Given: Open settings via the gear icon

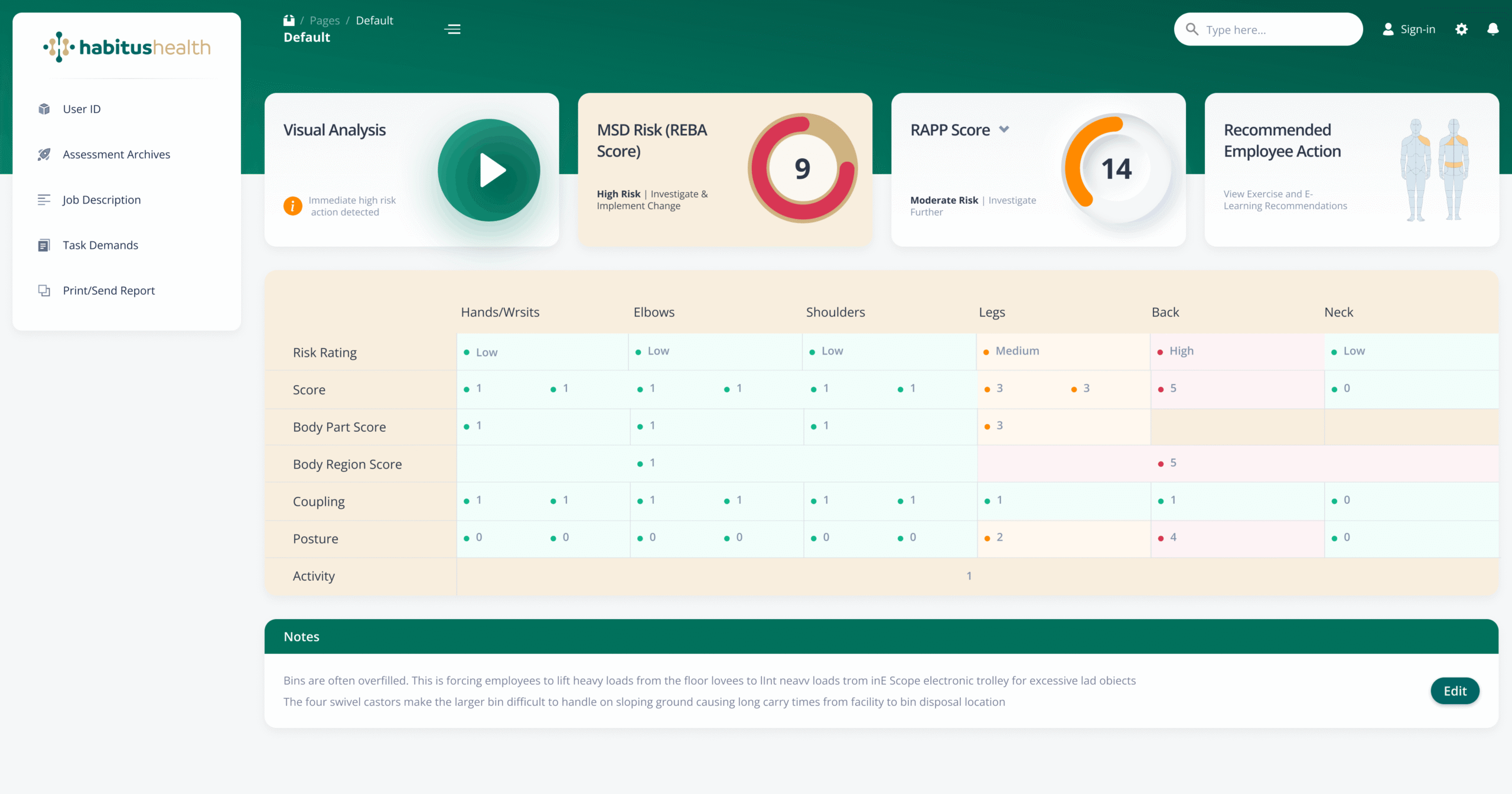Looking at the screenshot, I should (1462, 29).
